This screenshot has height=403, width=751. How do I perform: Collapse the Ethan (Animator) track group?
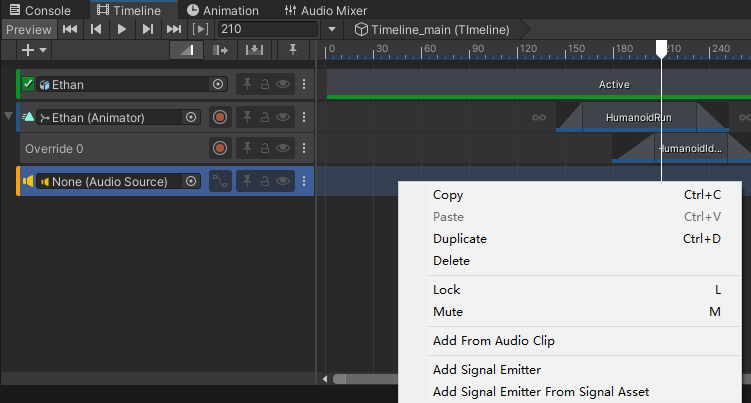(x=9, y=117)
